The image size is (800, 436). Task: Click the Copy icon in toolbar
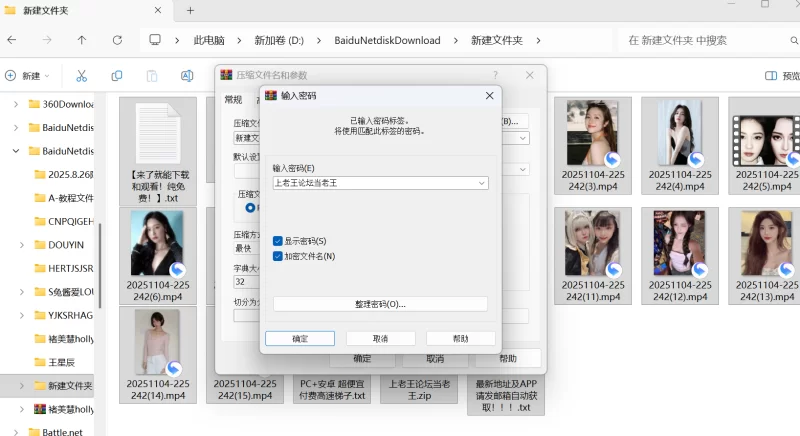tap(117, 76)
